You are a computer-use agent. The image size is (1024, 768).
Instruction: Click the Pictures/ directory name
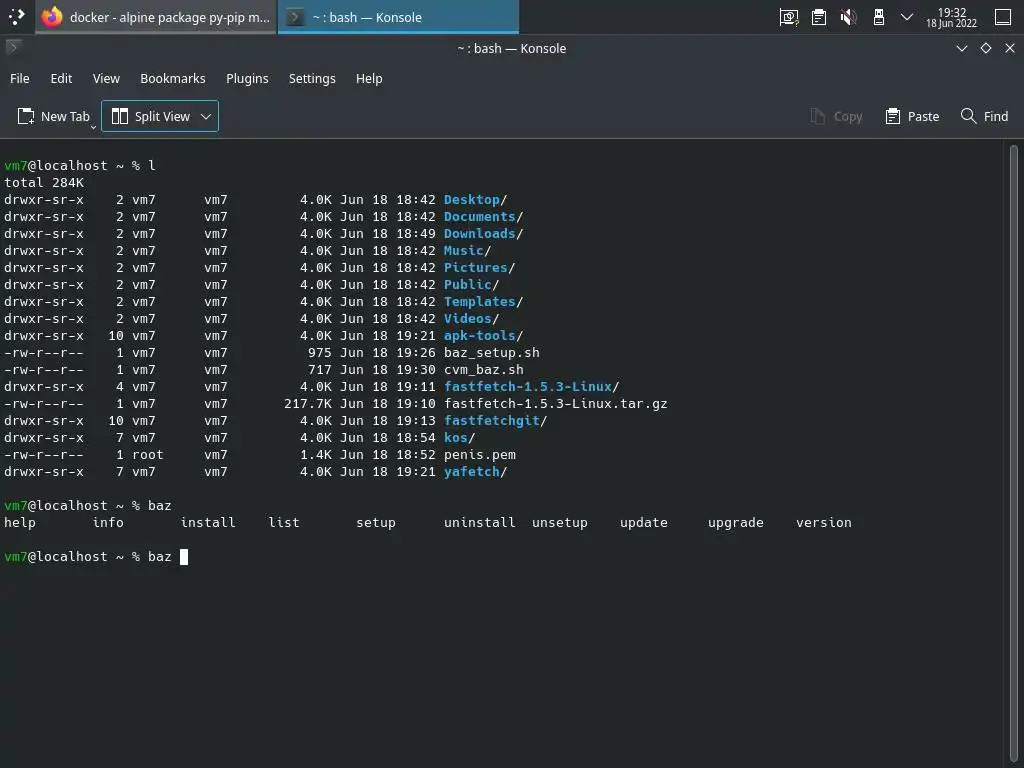coord(479,268)
